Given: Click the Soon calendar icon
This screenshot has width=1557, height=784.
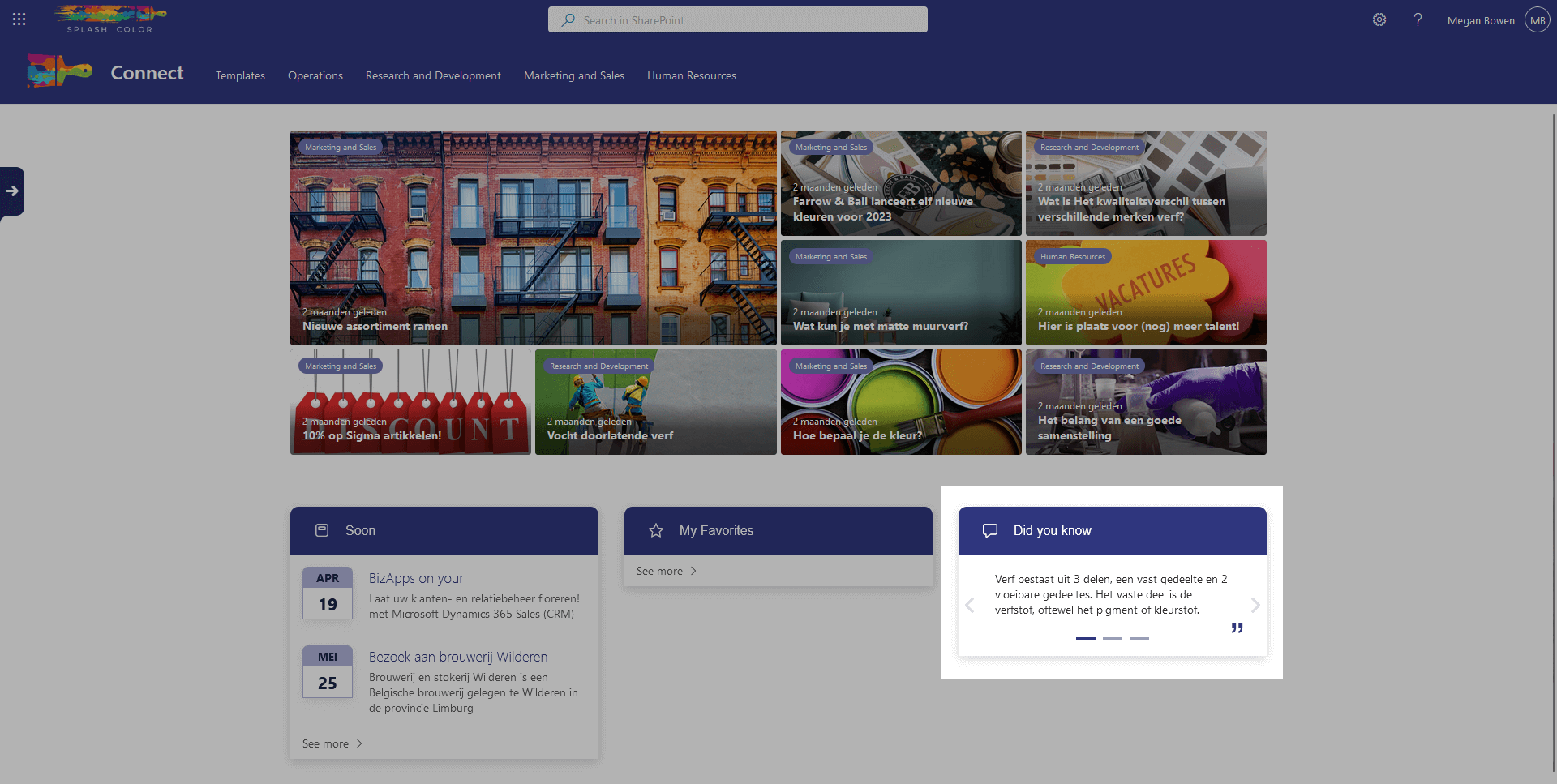Looking at the screenshot, I should click(x=322, y=530).
